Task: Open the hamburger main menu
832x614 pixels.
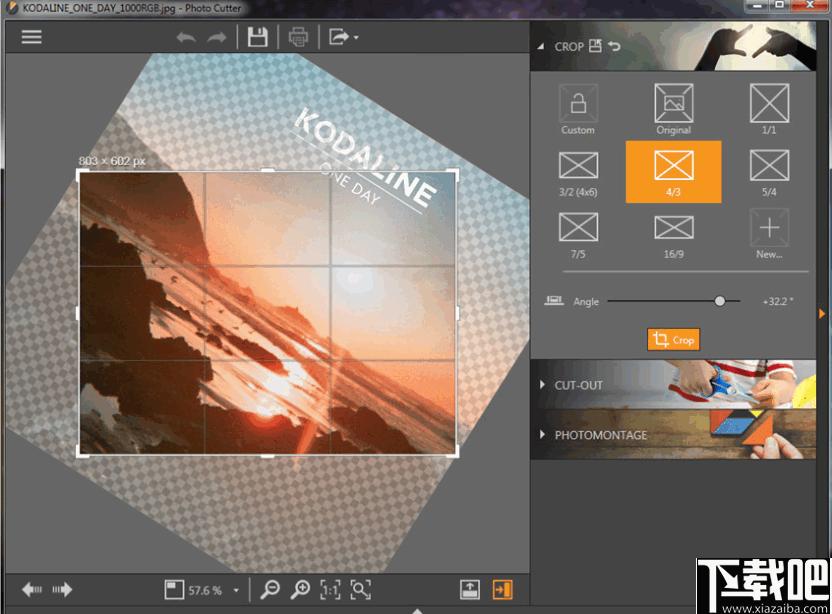Action: [31, 37]
